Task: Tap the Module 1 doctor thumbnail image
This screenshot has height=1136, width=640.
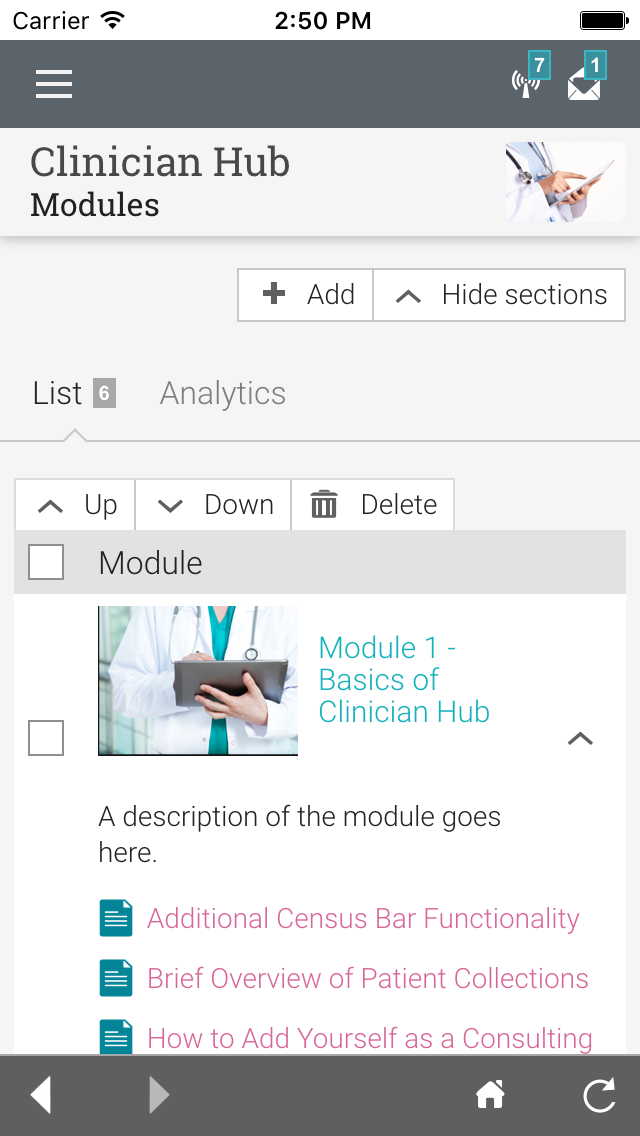Action: [198, 680]
